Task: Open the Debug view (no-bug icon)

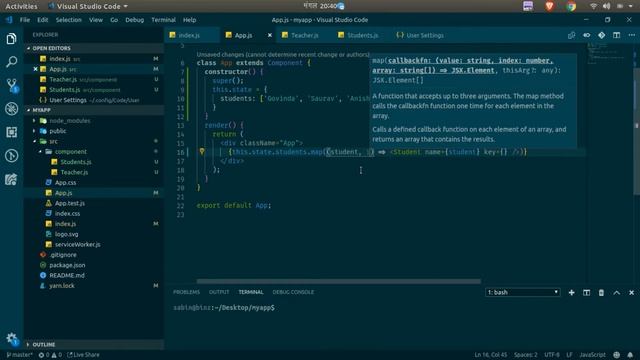Action: click(11, 109)
